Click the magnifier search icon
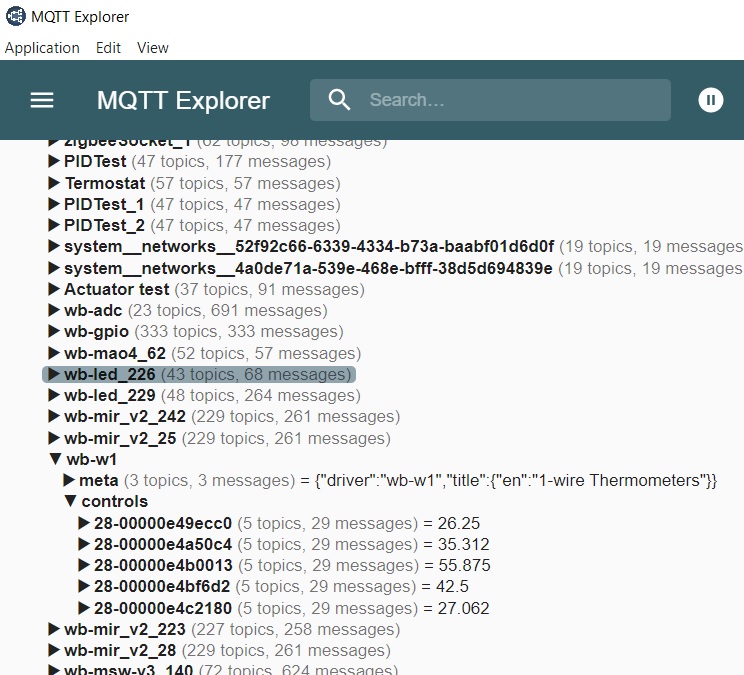 pyautogui.click(x=339, y=100)
